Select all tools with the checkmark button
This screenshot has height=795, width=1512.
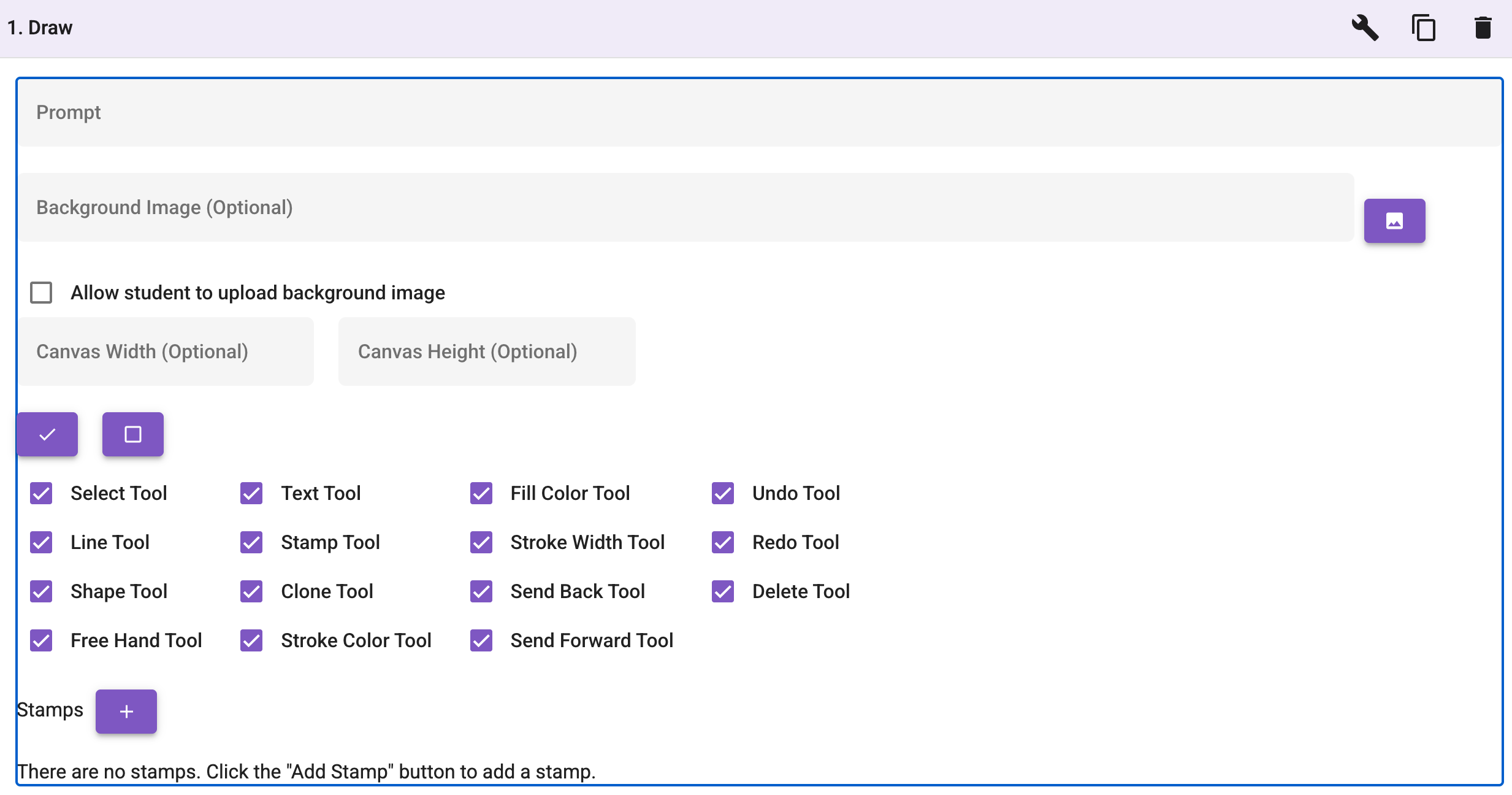click(x=47, y=434)
